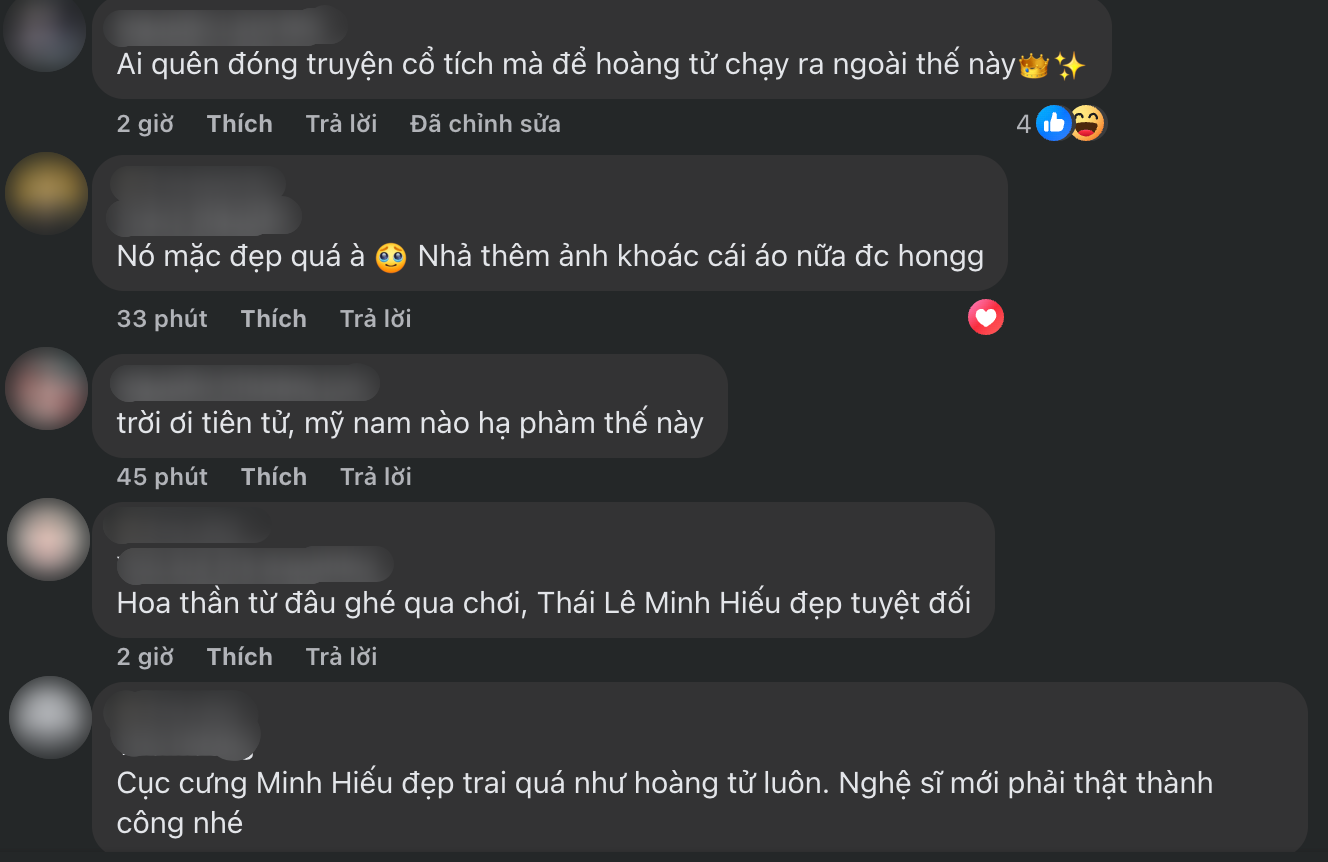
Task: Open the yellow avatar of the second commenter
Action: coord(46,193)
